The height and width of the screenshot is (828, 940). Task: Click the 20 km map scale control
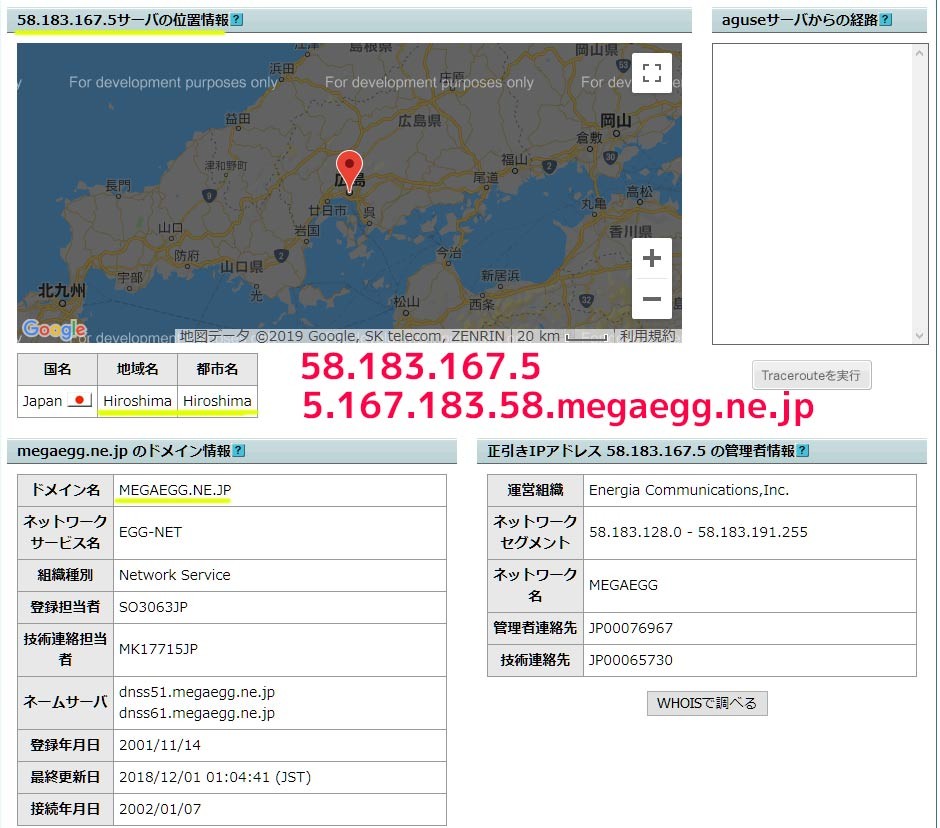click(x=562, y=336)
